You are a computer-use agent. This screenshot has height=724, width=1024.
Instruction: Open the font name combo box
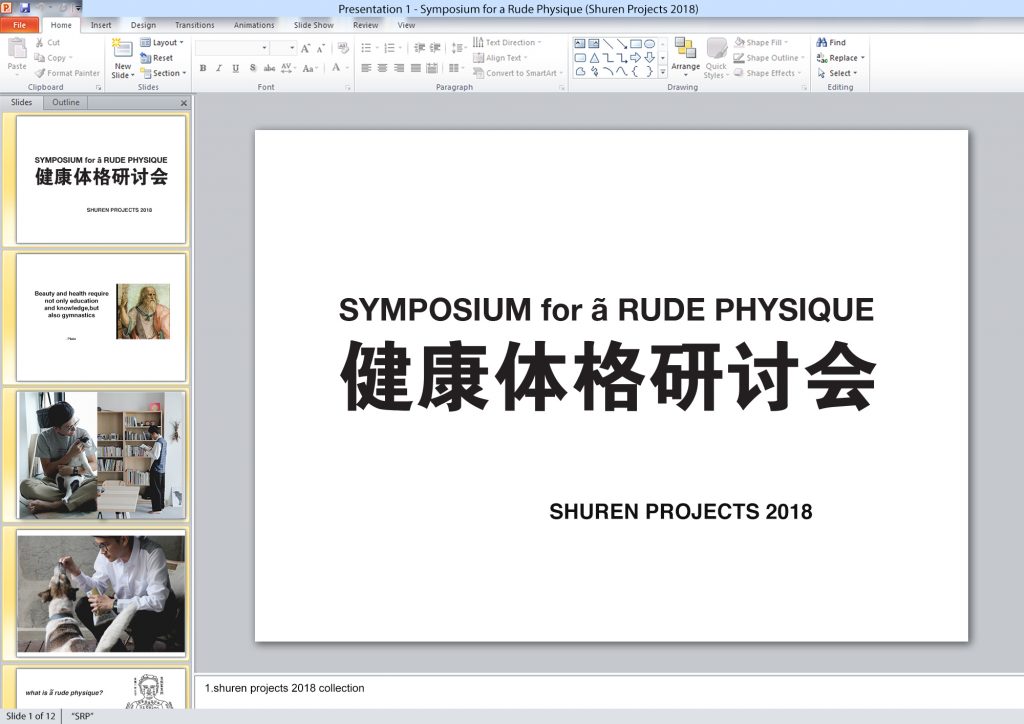pyautogui.click(x=232, y=48)
